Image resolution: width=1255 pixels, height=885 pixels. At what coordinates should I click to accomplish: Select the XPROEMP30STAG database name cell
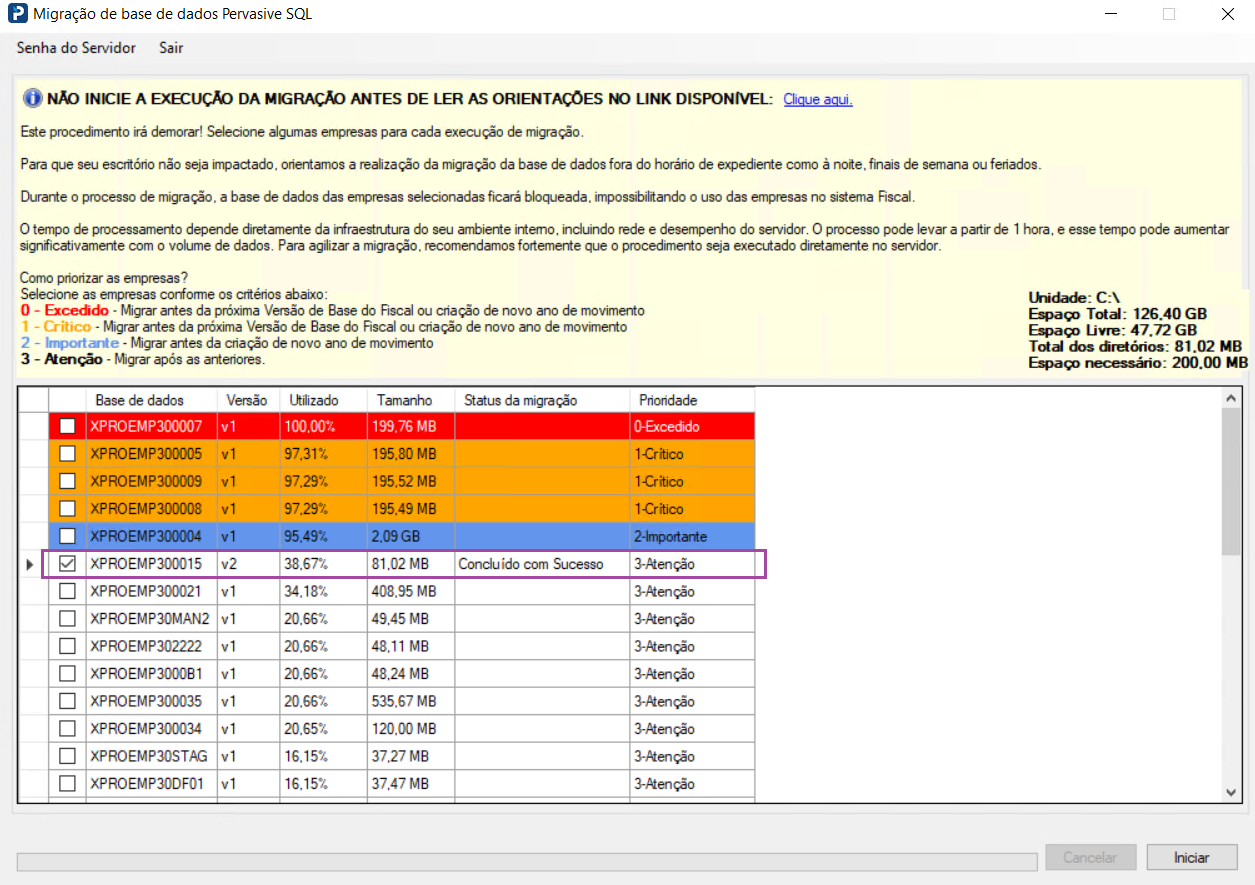(x=151, y=756)
